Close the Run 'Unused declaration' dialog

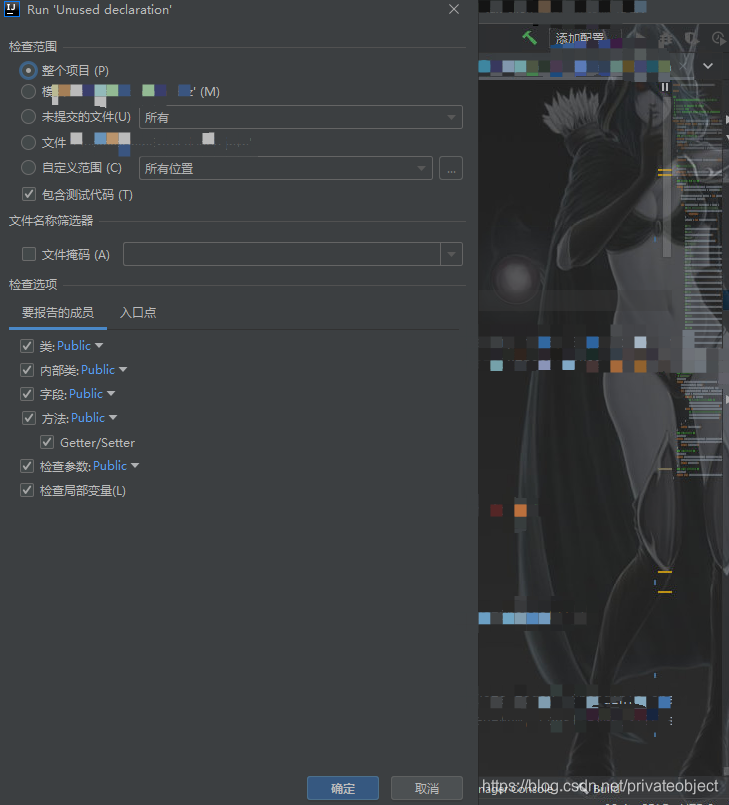[454, 9]
